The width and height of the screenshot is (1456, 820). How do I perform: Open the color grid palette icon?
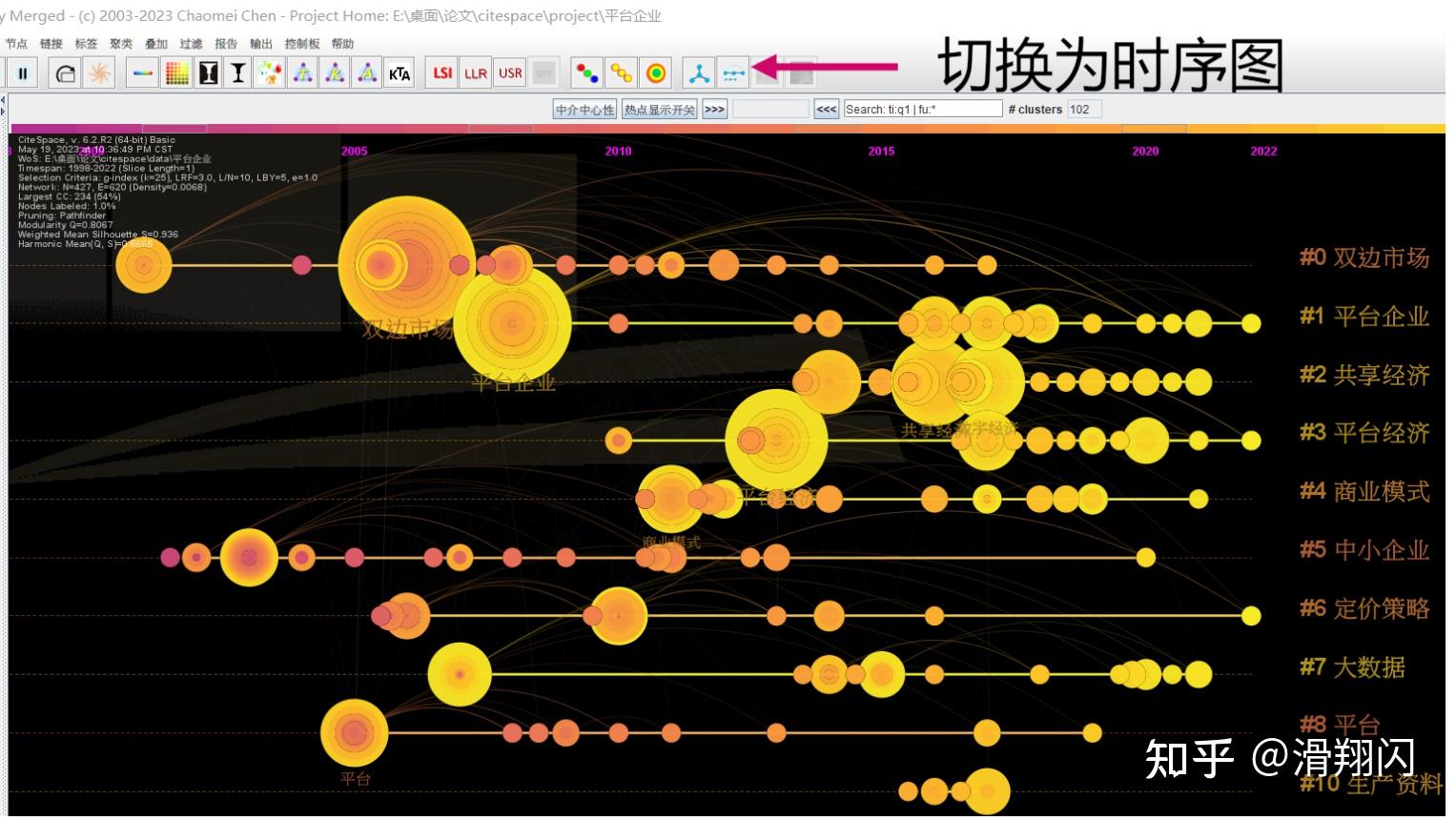click(176, 72)
